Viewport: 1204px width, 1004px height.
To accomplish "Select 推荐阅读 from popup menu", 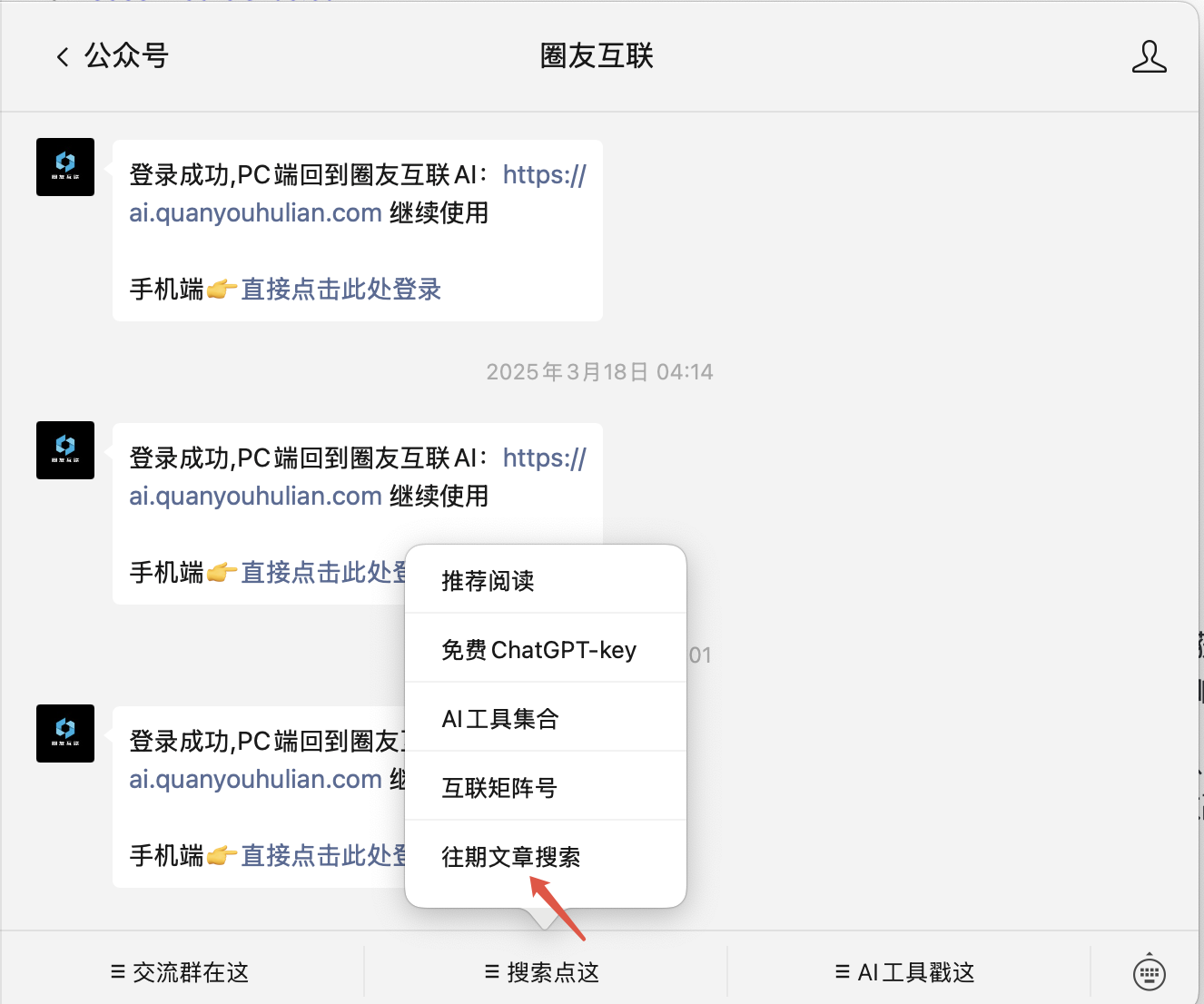I will click(x=545, y=580).
